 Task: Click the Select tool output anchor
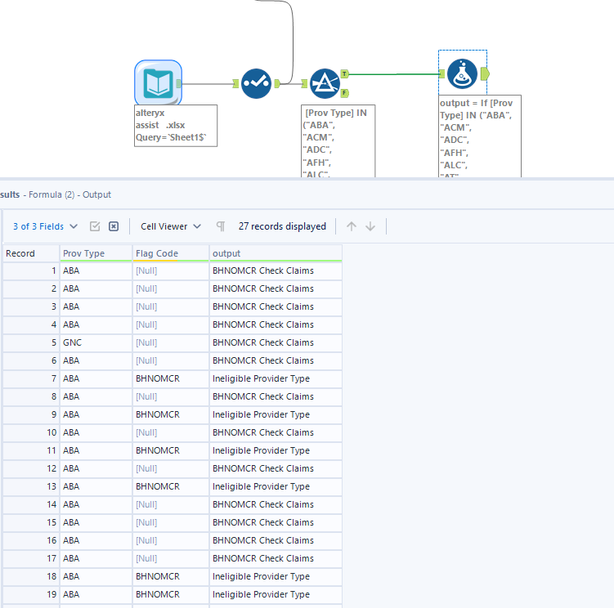click(277, 83)
